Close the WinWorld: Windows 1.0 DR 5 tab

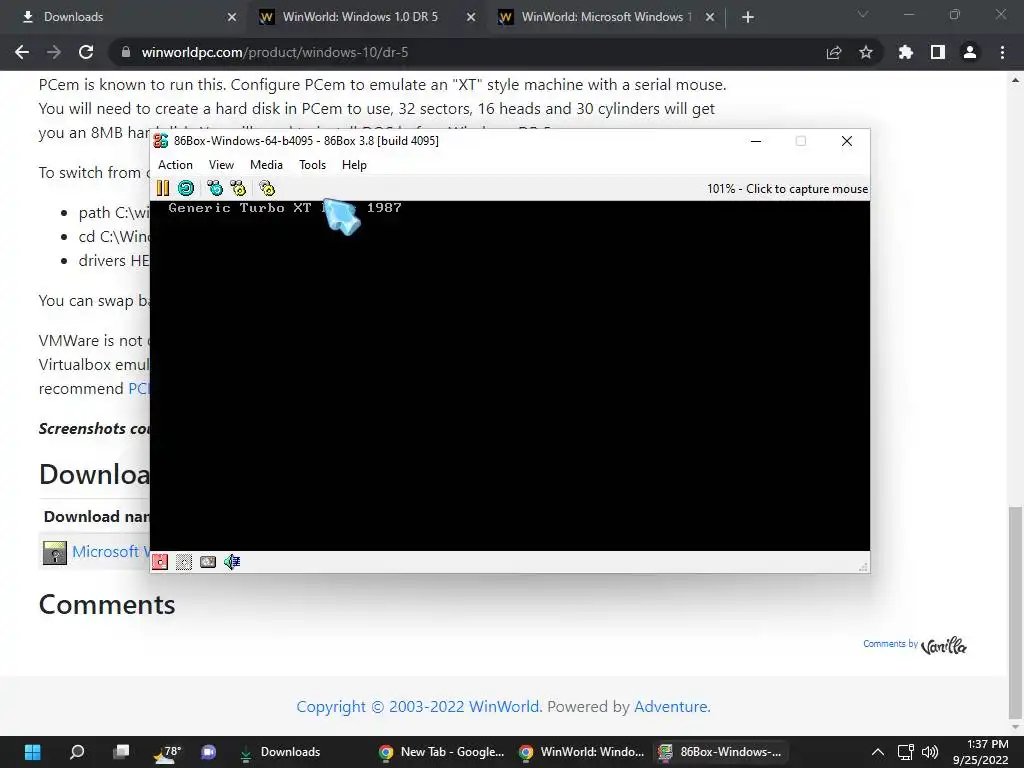click(471, 18)
